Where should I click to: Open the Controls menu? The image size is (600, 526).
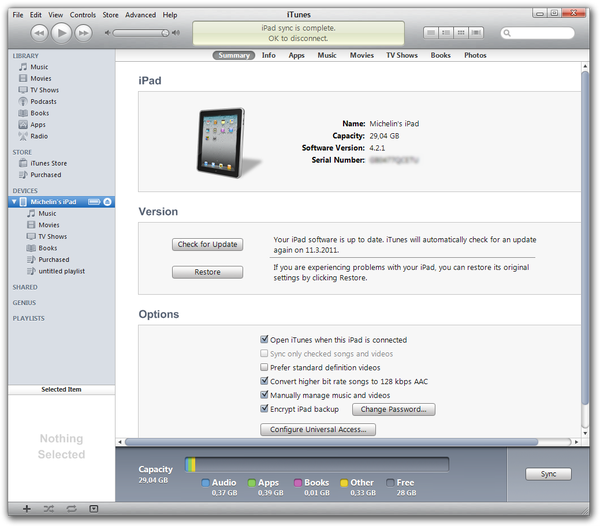coord(83,15)
